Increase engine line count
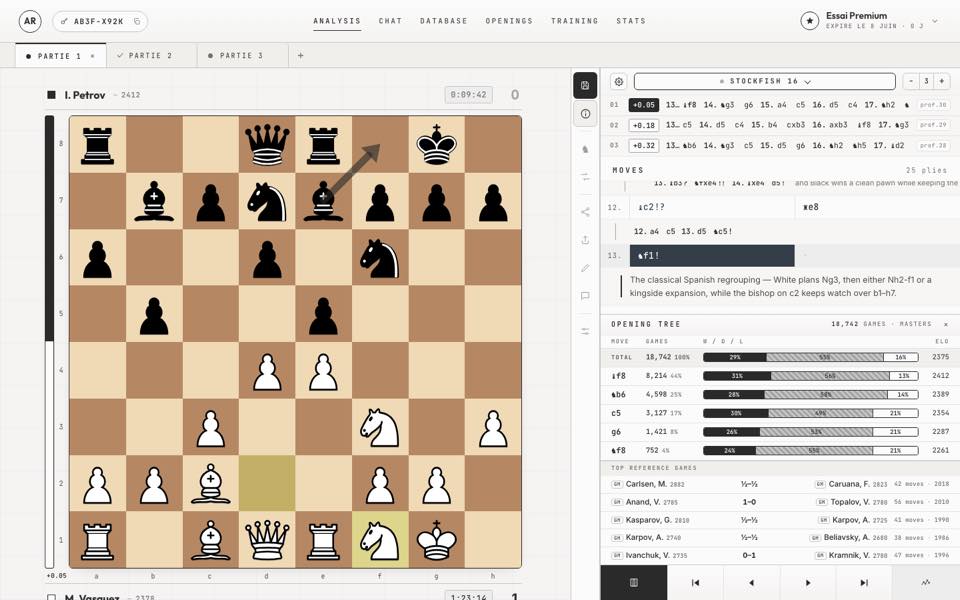 (x=942, y=81)
